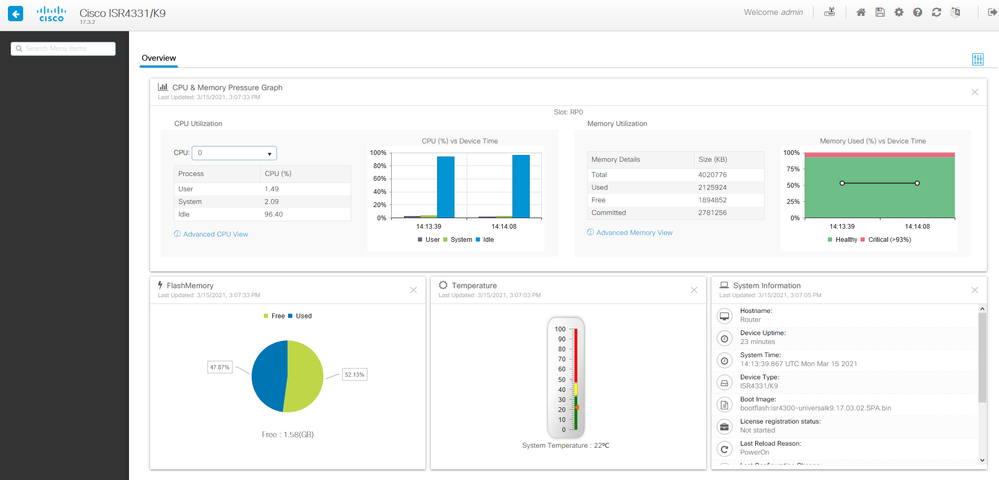The height and width of the screenshot is (480, 999).
Task: Click the Idle bar at 14:13:39
Action: [x=445, y=187]
